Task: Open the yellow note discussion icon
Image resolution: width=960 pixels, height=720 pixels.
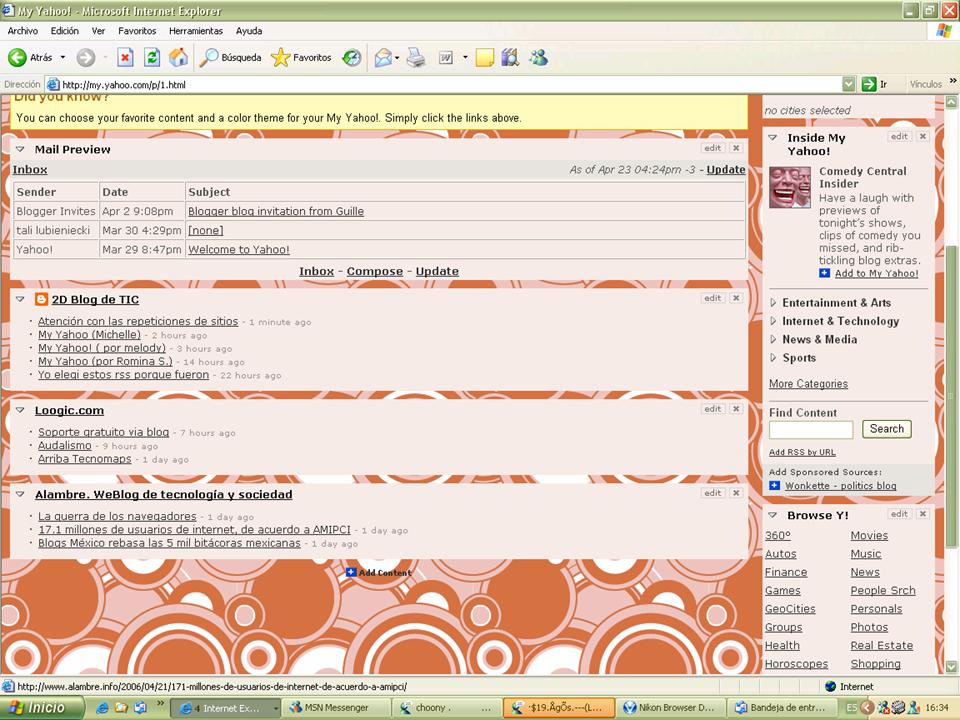Action: [484, 58]
